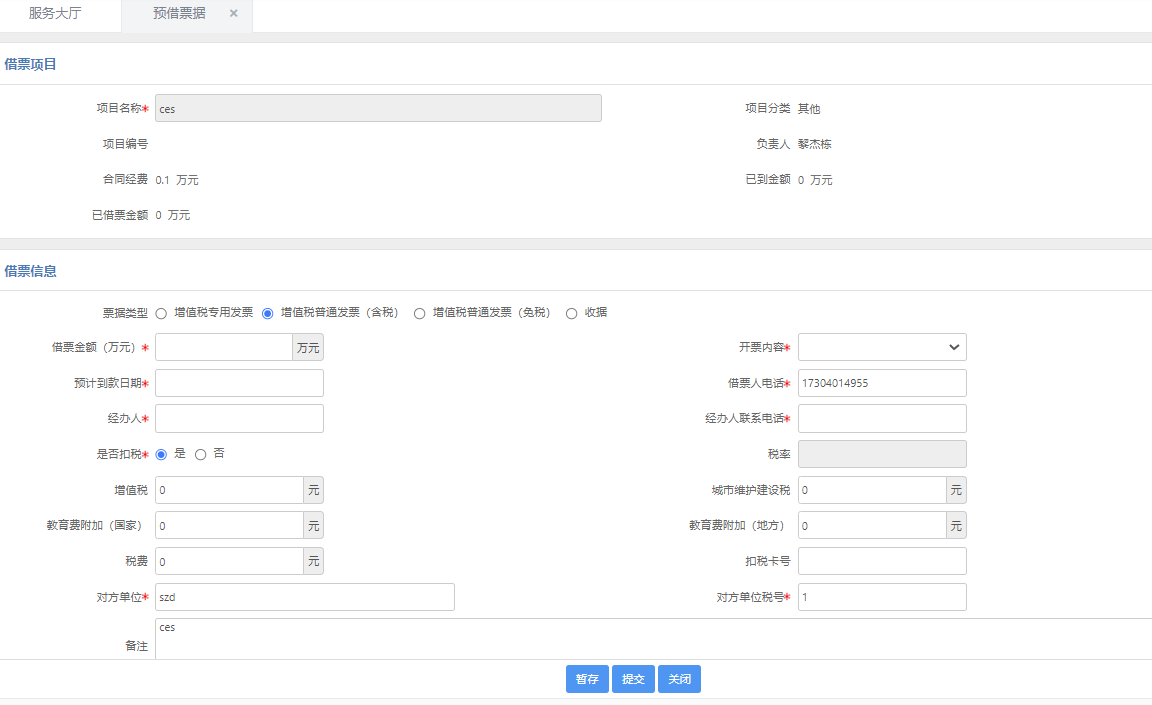The width and height of the screenshot is (1152, 705).
Task: Click into the 经办人 input field
Action: point(239,419)
